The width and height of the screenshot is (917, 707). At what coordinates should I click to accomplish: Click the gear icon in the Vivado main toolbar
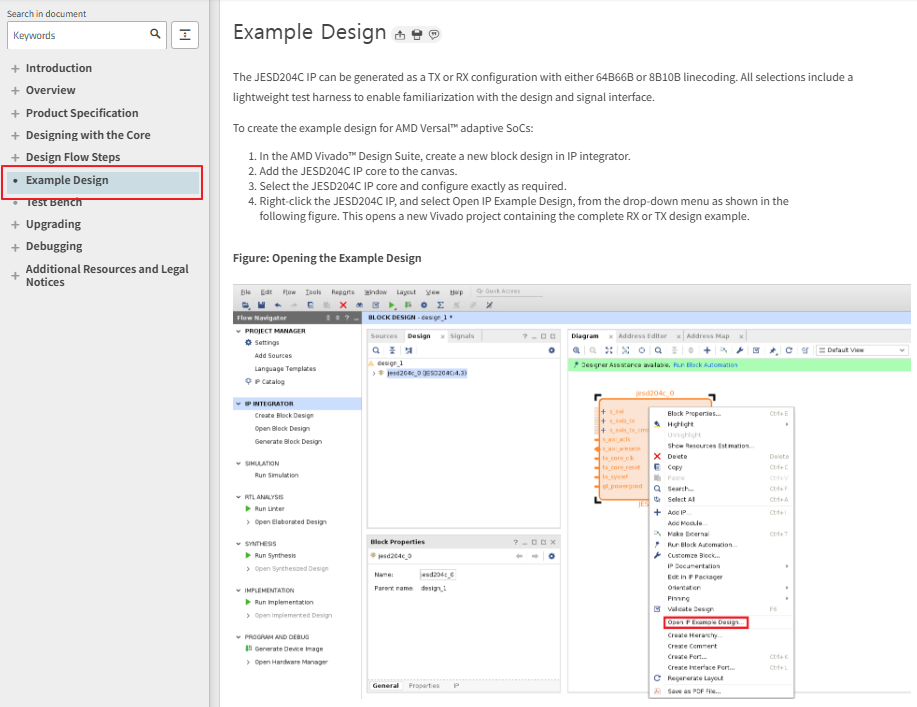(424, 305)
